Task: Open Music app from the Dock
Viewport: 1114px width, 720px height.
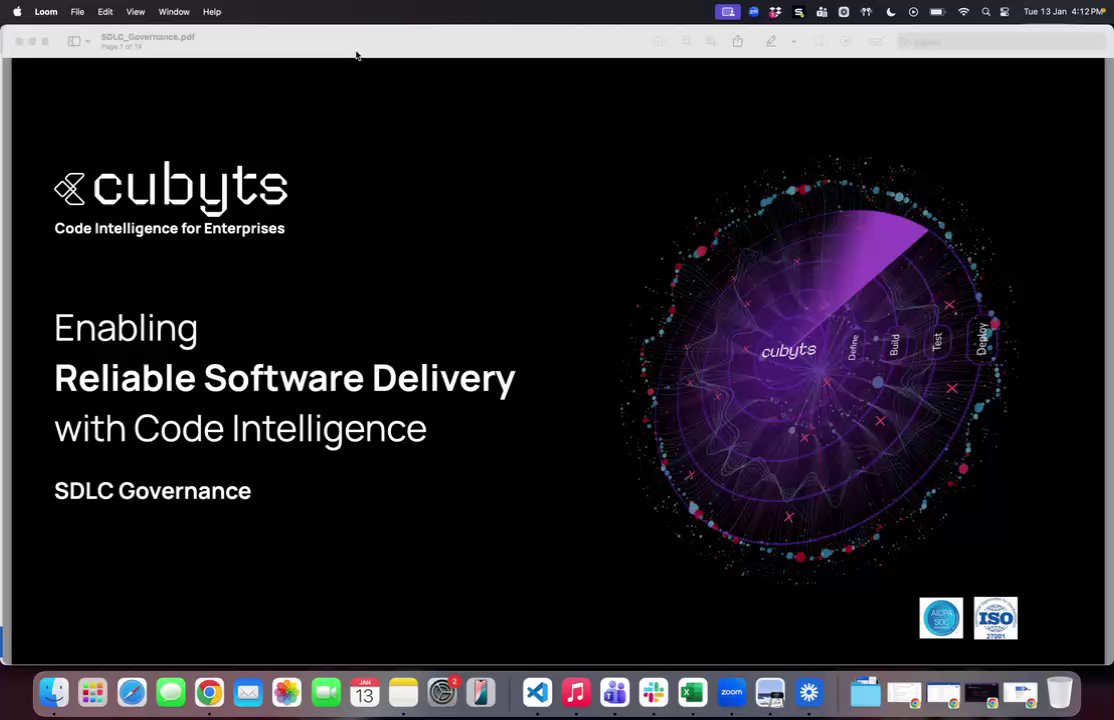Action: pyautogui.click(x=576, y=692)
